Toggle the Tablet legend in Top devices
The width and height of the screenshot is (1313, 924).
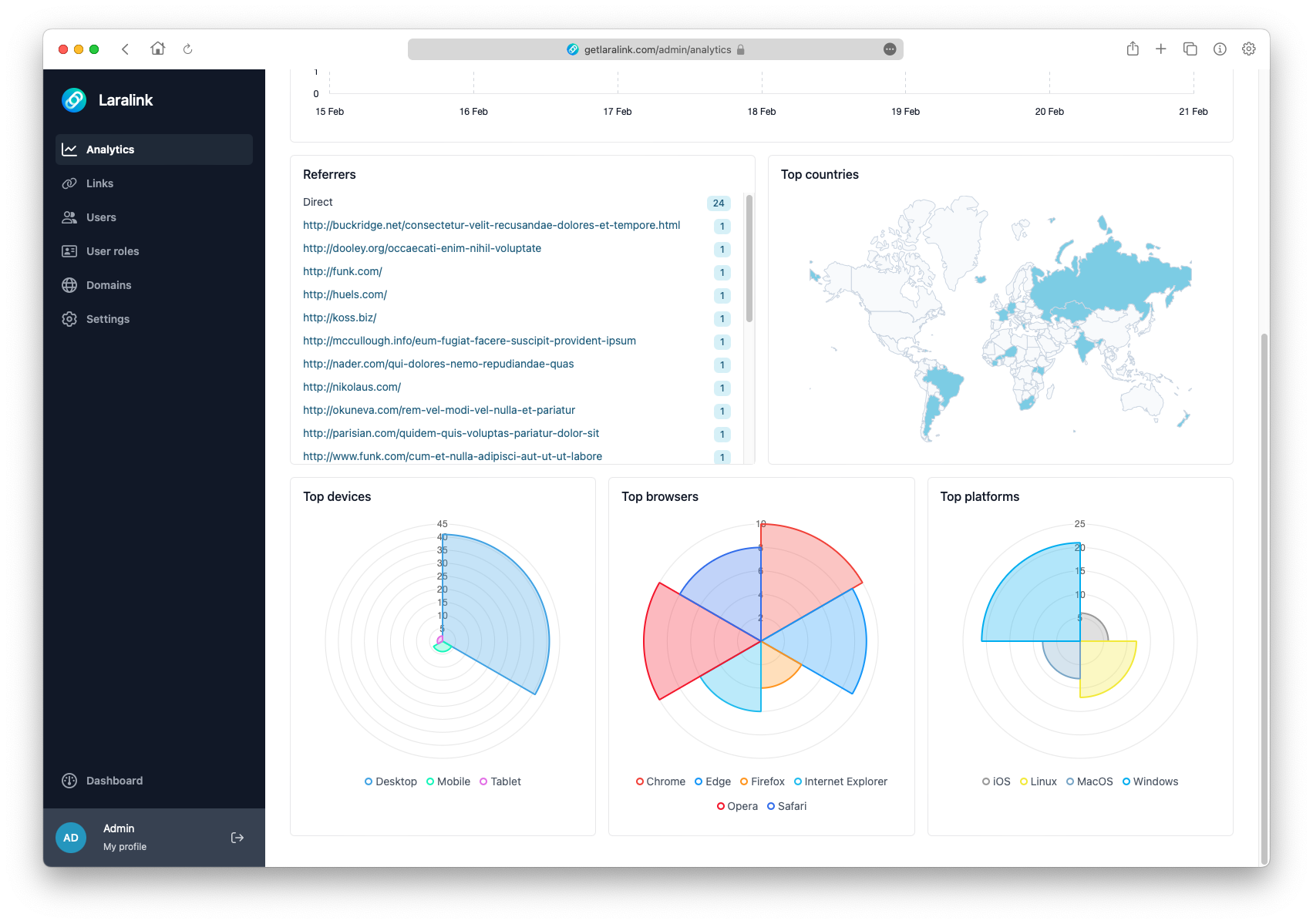[500, 781]
